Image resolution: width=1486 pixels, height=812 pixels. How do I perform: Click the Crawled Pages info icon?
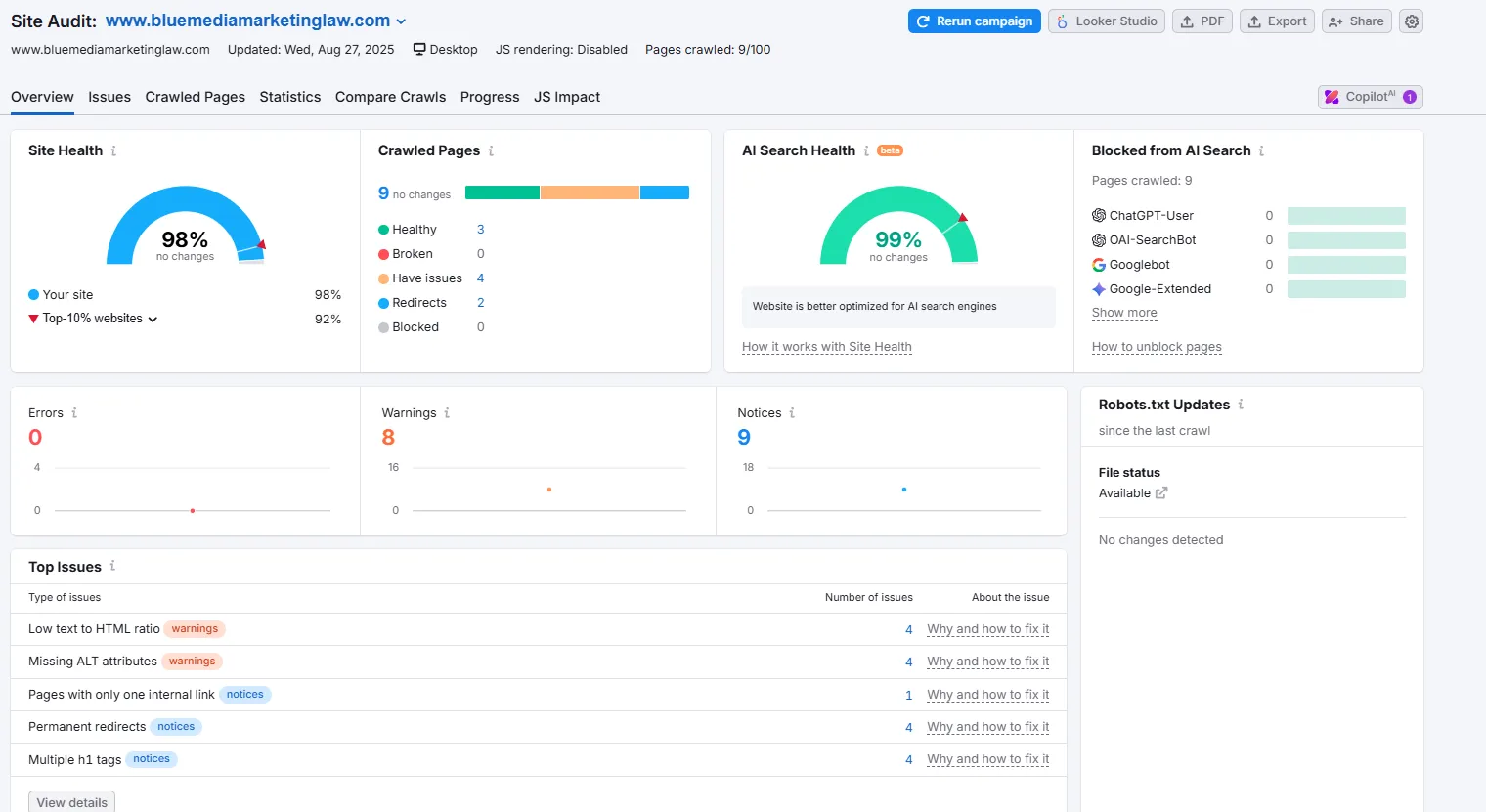[491, 150]
